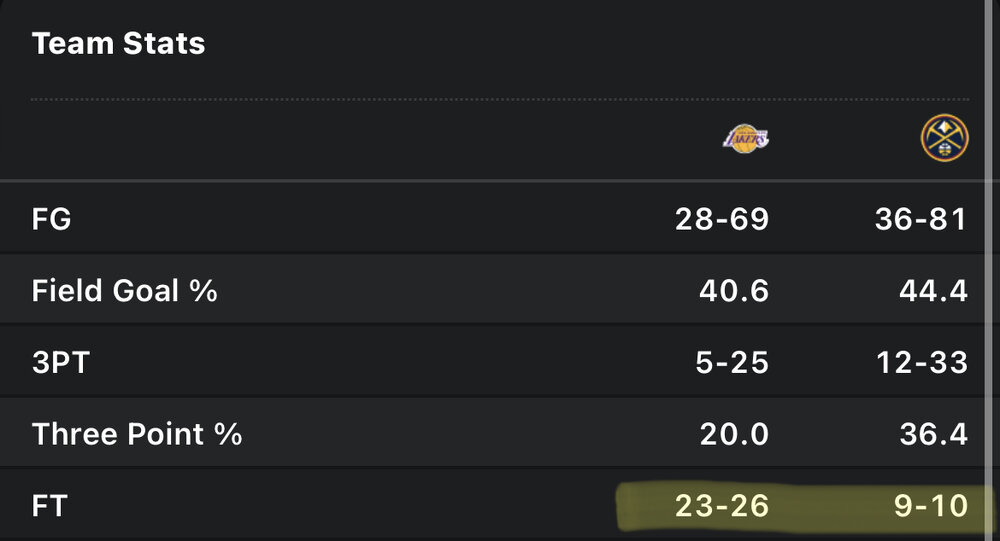Click the Nuggets 3PT value 12-33

(920, 362)
